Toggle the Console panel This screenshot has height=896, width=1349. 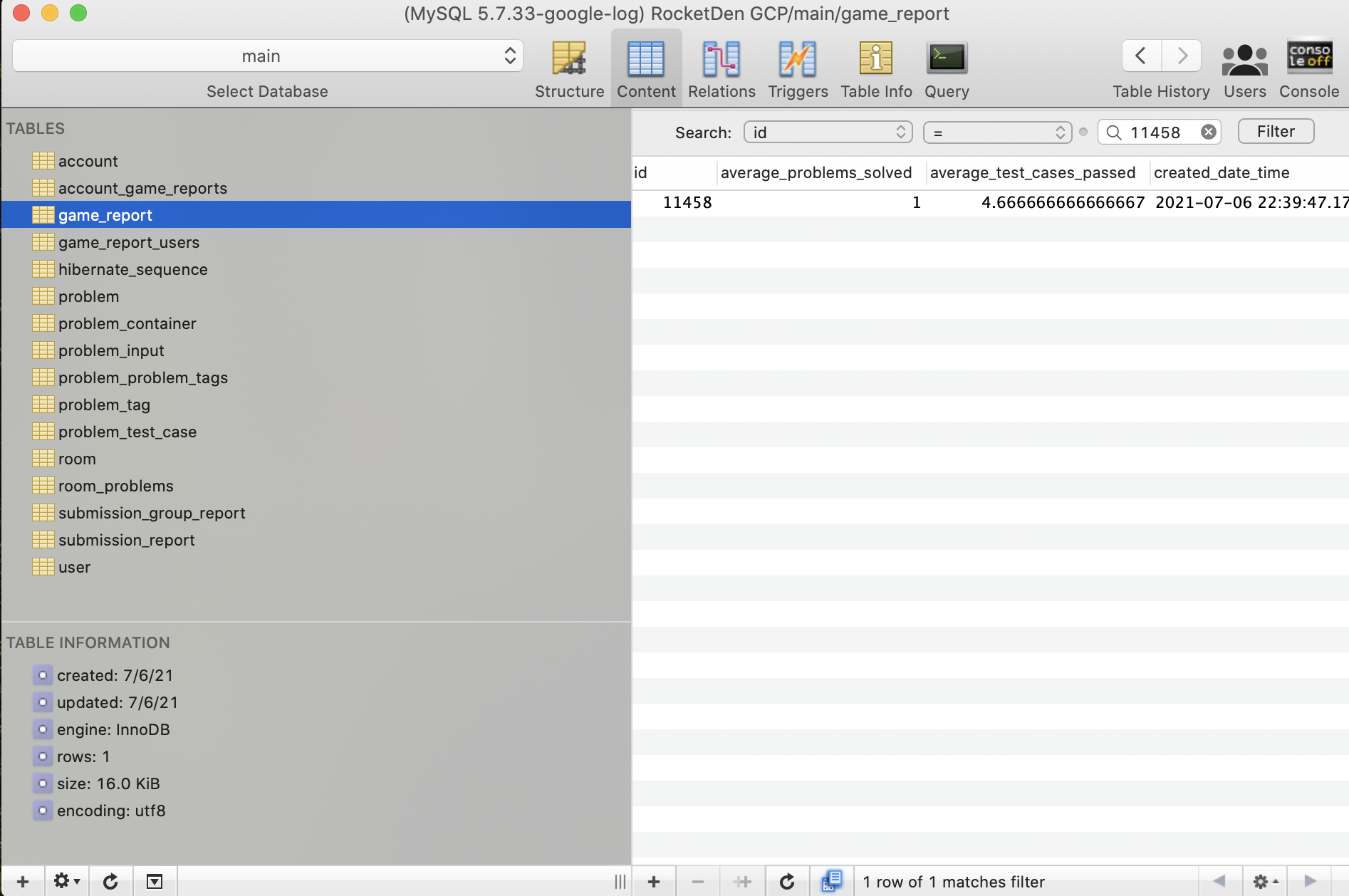[x=1309, y=69]
